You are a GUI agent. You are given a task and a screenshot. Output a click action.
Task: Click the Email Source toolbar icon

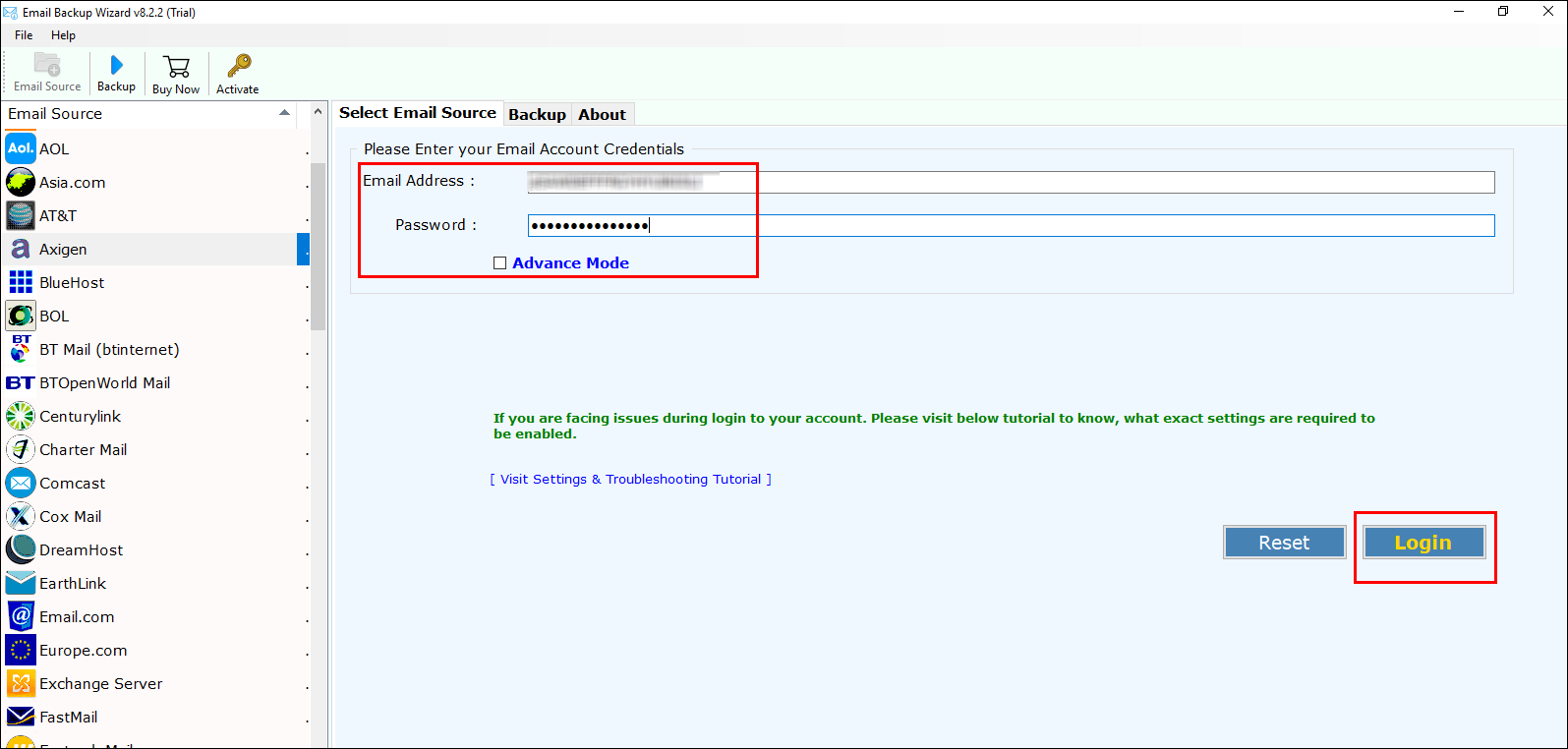[47, 65]
